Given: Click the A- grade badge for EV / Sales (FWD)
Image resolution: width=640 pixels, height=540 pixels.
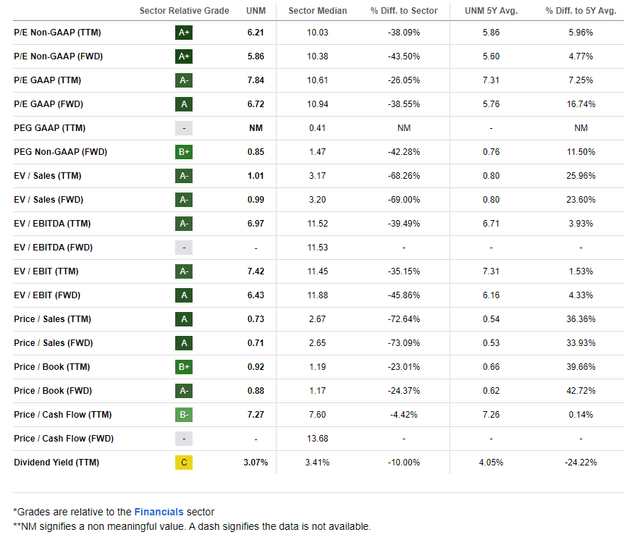Looking at the screenshot, I should pos(184,200).
